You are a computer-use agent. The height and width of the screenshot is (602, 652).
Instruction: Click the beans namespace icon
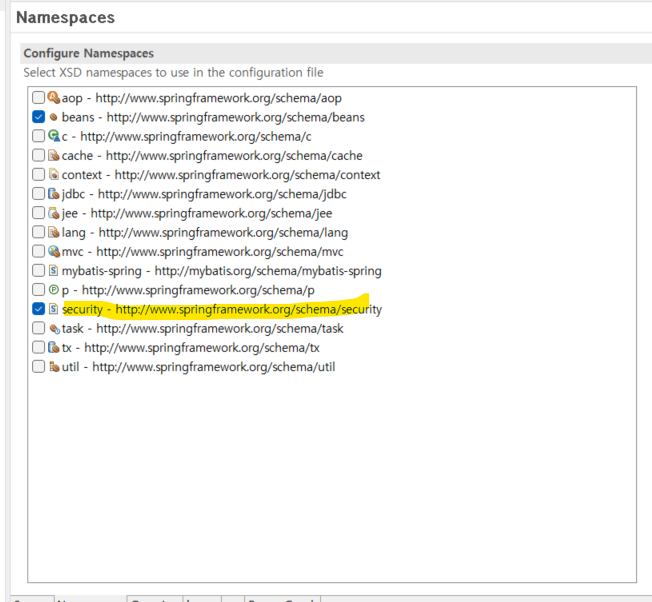click(54, 117)
